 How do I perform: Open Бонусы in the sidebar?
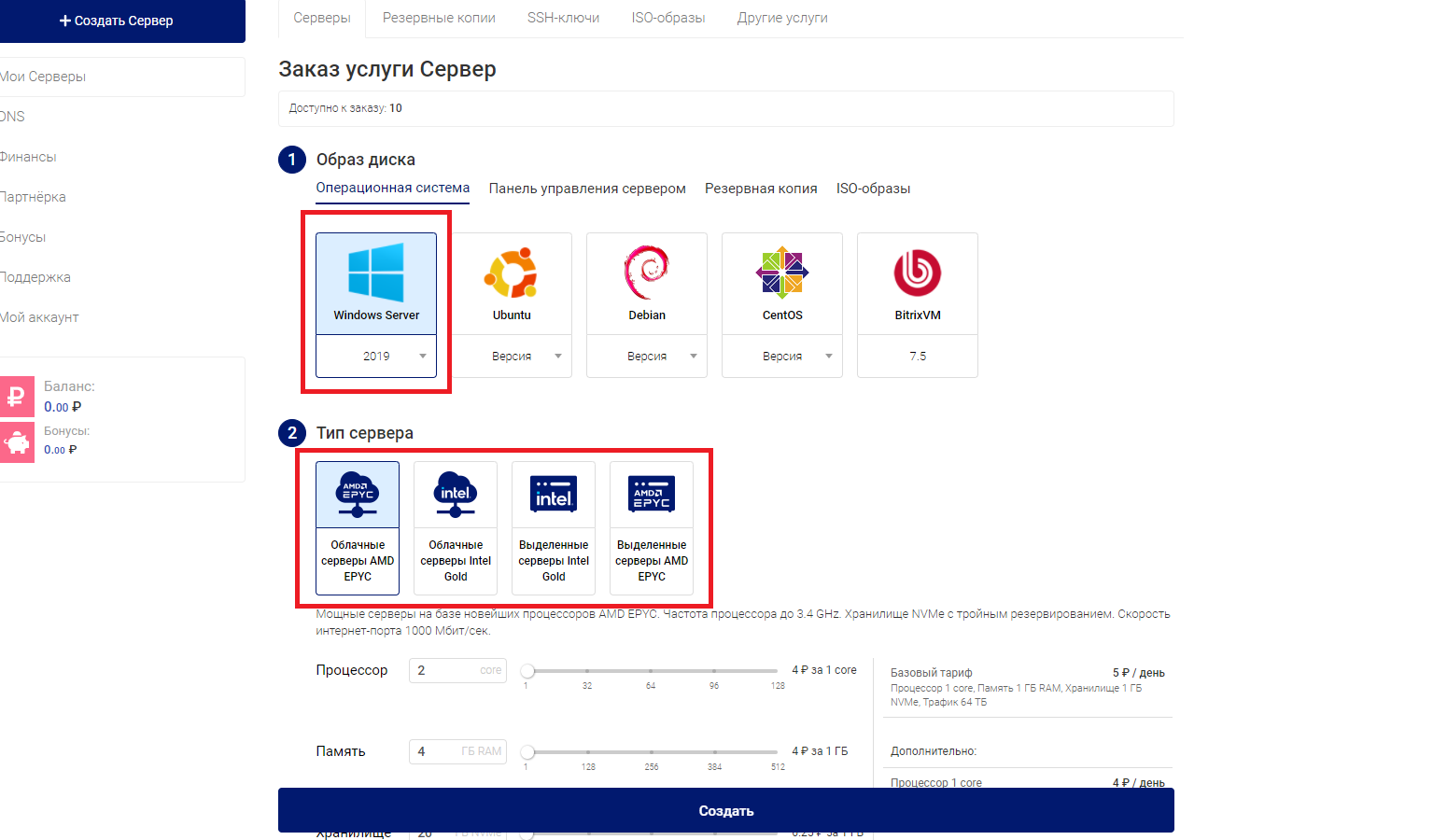coord(23,237)
